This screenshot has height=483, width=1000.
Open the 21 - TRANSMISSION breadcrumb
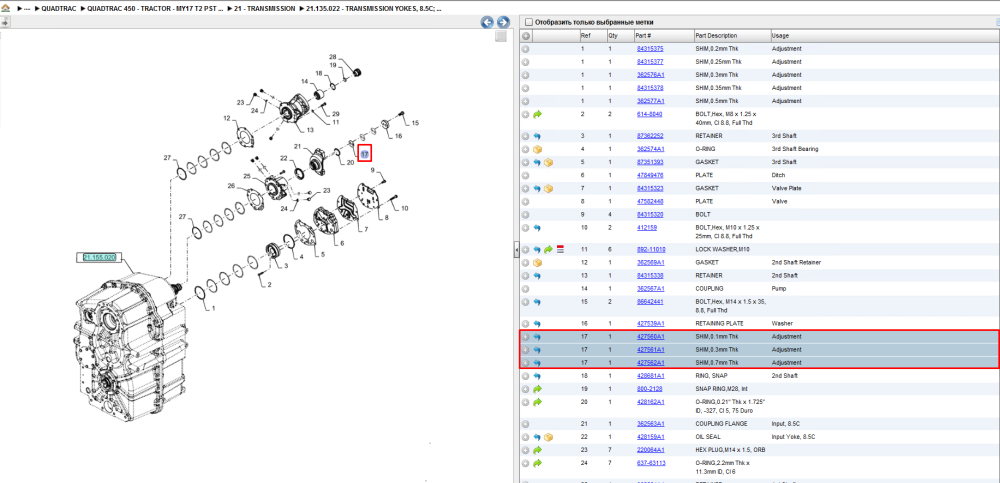[x=265, y=10]
